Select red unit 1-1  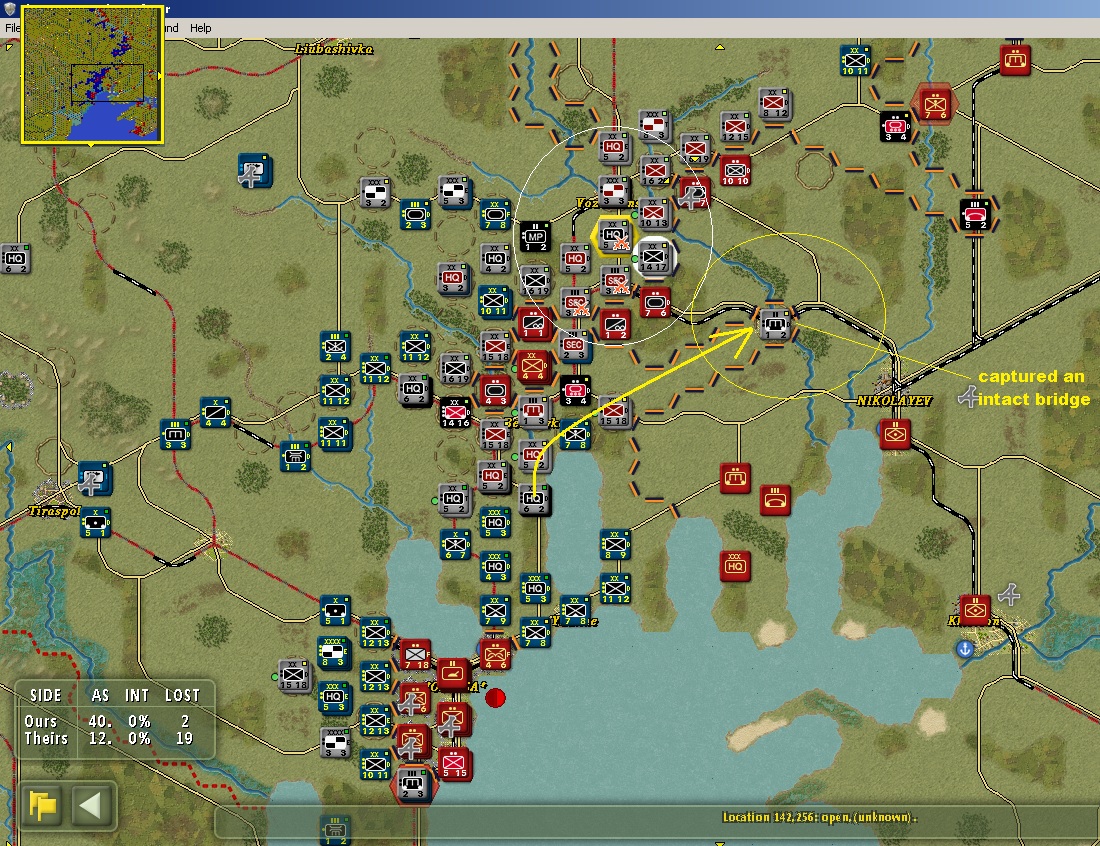[x=533, y=324]
